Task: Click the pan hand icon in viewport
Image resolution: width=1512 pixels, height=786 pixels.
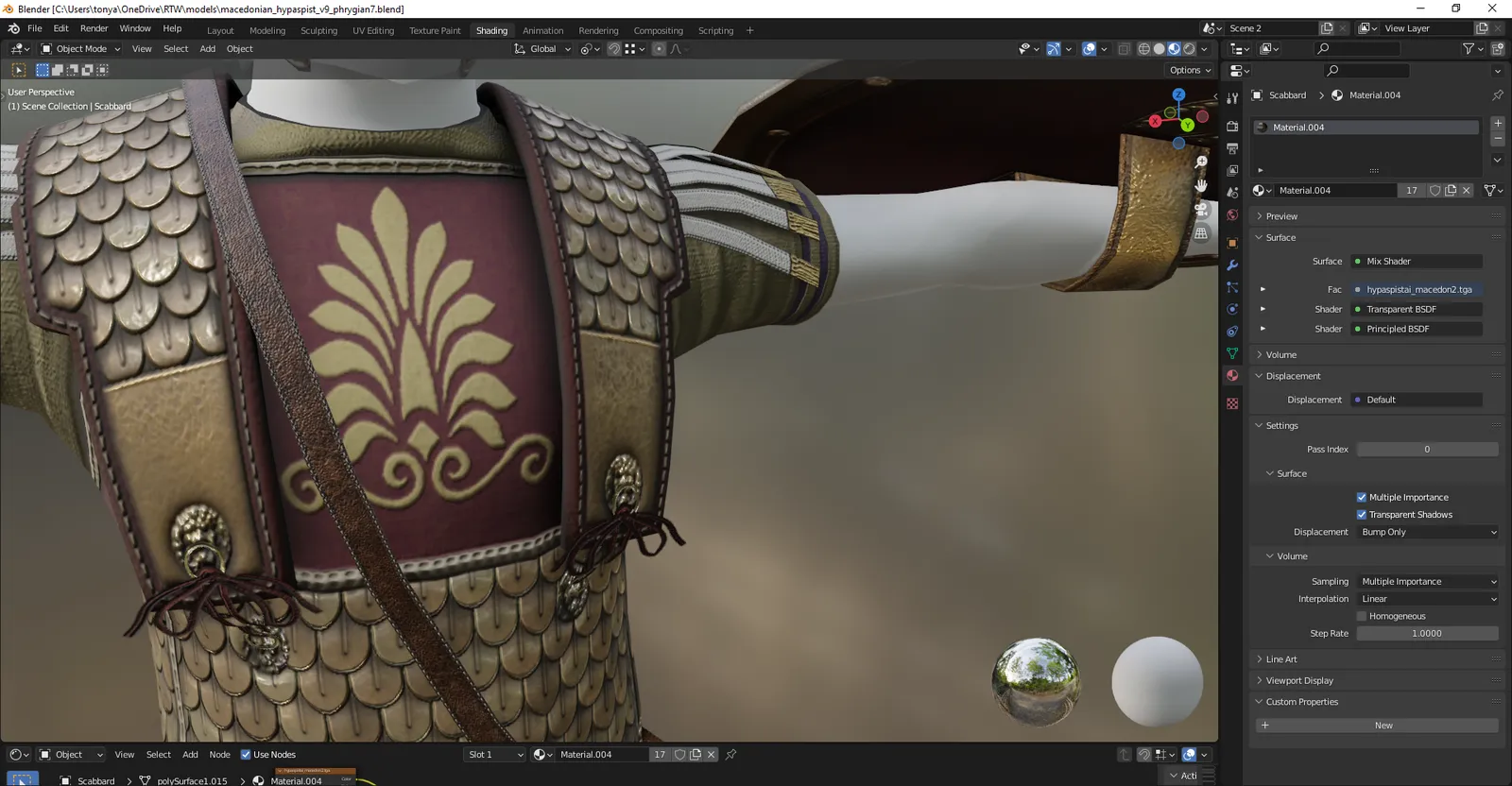Action: (x=1201, y=186)
